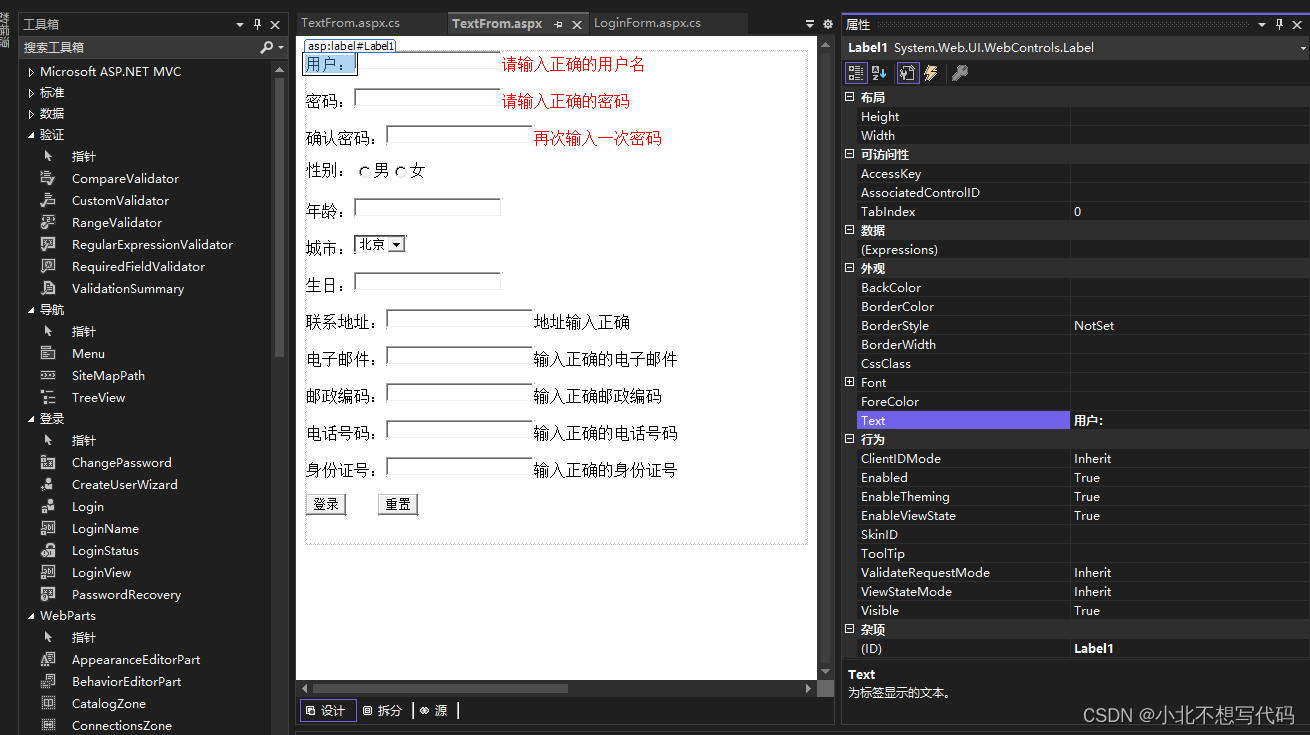Click the 重置 reset button
Viewport: 1310px width, 735px height.
click(397, 504)
